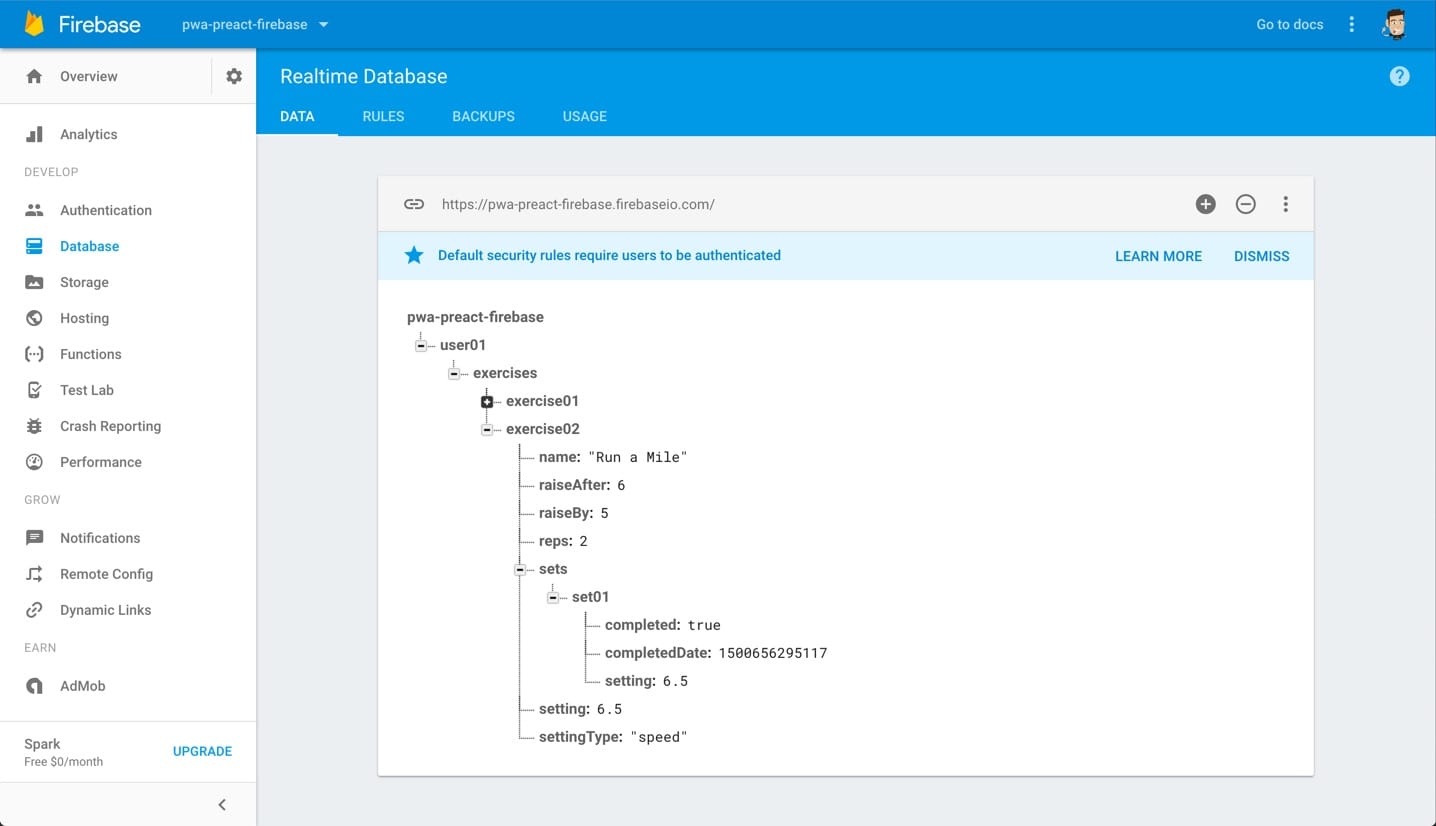Open the top bar overflow menu
The width and height of the screenshot is (1436, 826).
[1351, 24]
